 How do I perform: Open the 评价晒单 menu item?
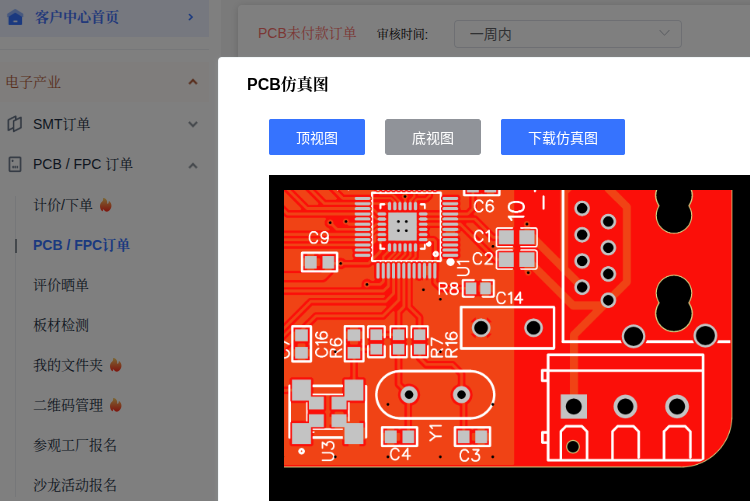pos(61,285)
